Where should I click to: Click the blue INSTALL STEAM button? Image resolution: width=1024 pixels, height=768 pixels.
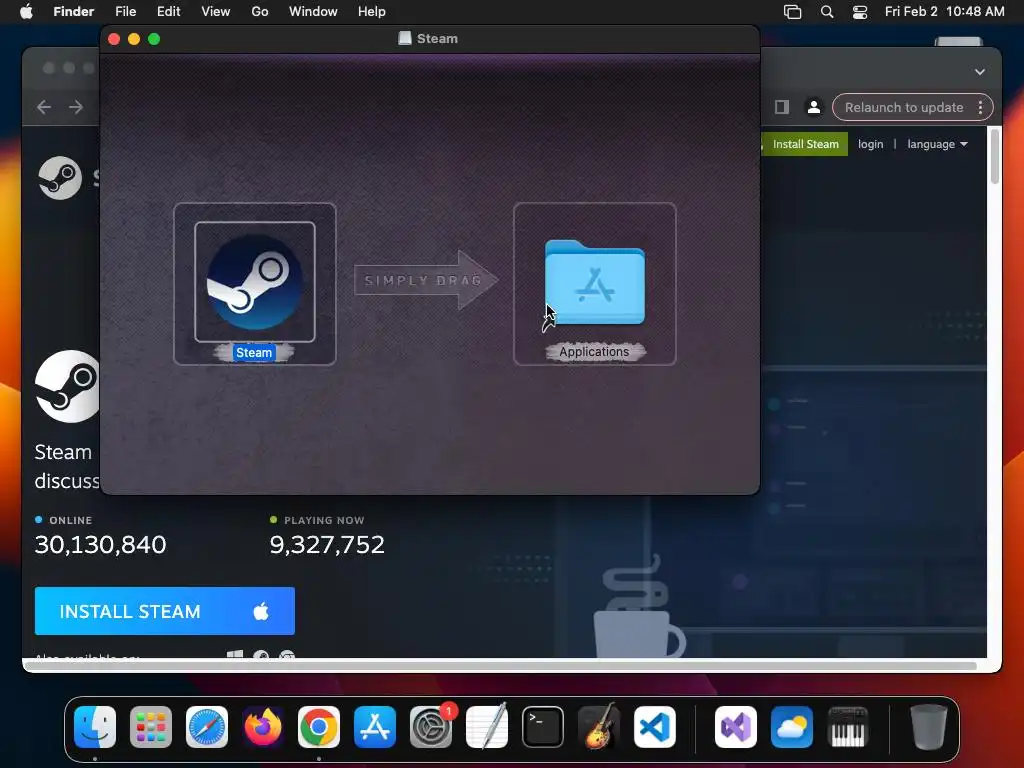pos(165,611)
